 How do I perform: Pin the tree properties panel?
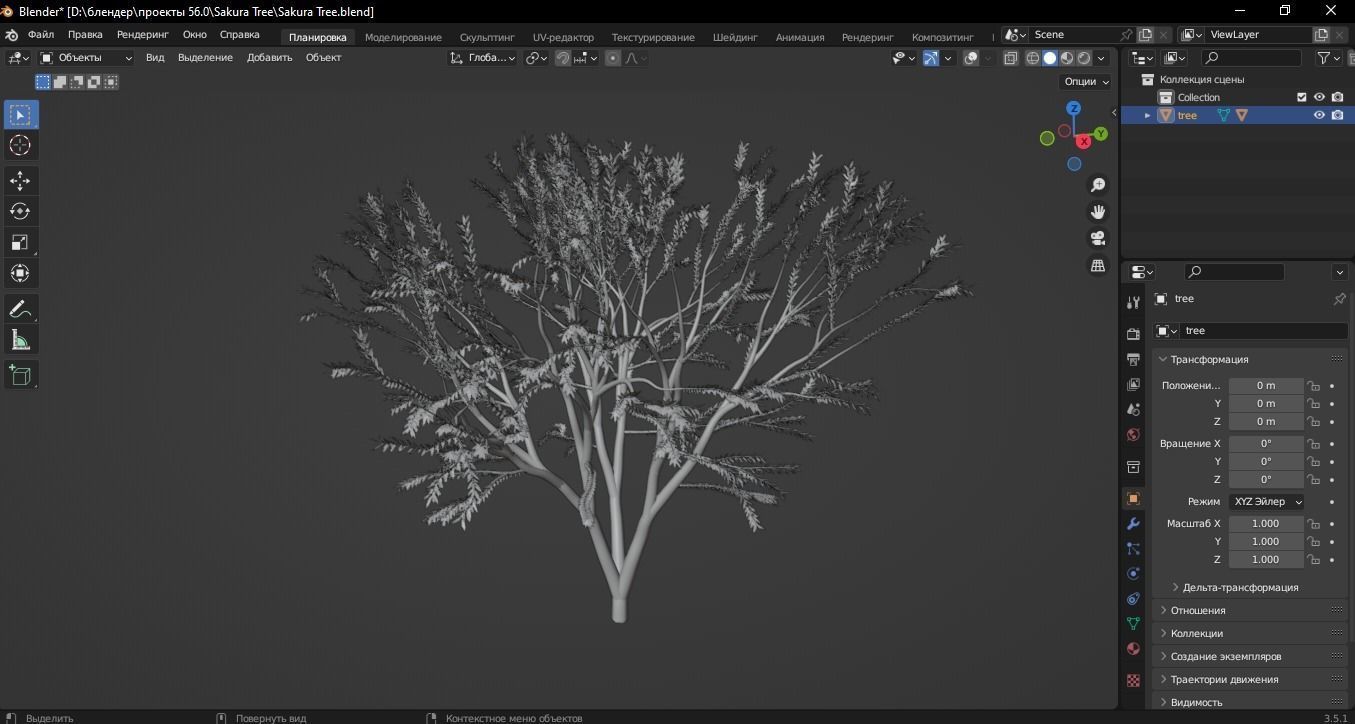[1339, 299]
